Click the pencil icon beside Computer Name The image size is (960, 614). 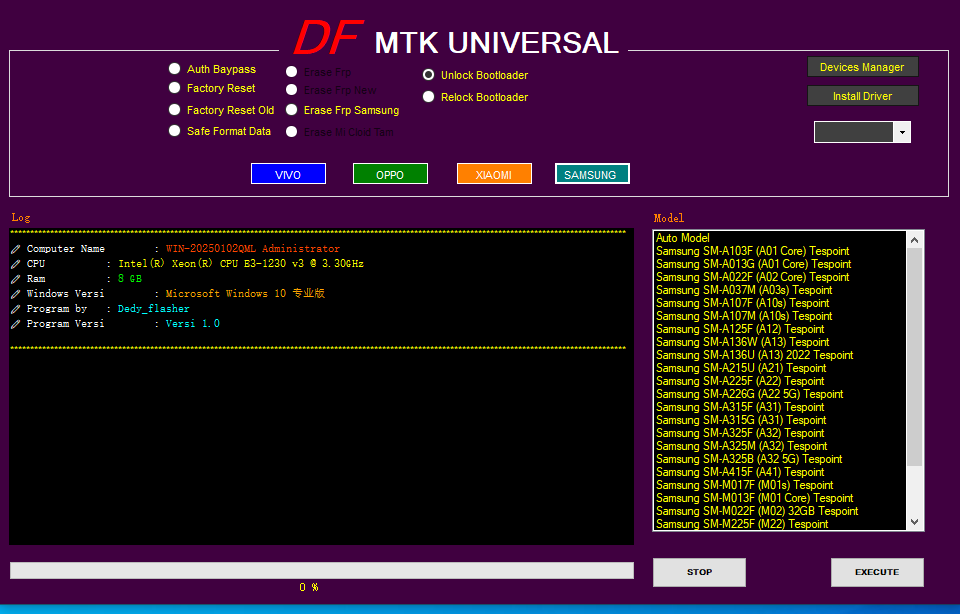click(16, 249)
